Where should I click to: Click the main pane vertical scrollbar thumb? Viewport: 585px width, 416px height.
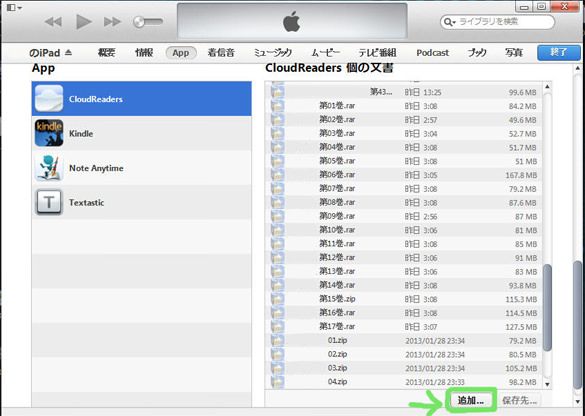pyautogui.click(x=578, y=324)
